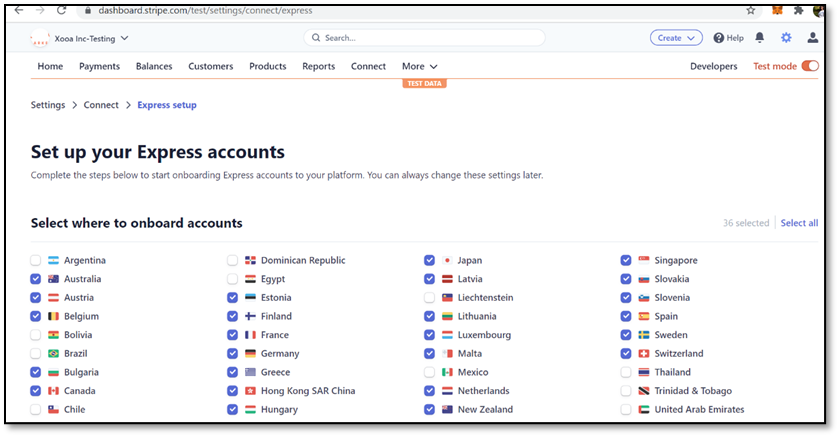Screen dimensions: 839x437
Task: Check the Argentina checkbox
Action: pyautogui.click(x=35, y=260)
